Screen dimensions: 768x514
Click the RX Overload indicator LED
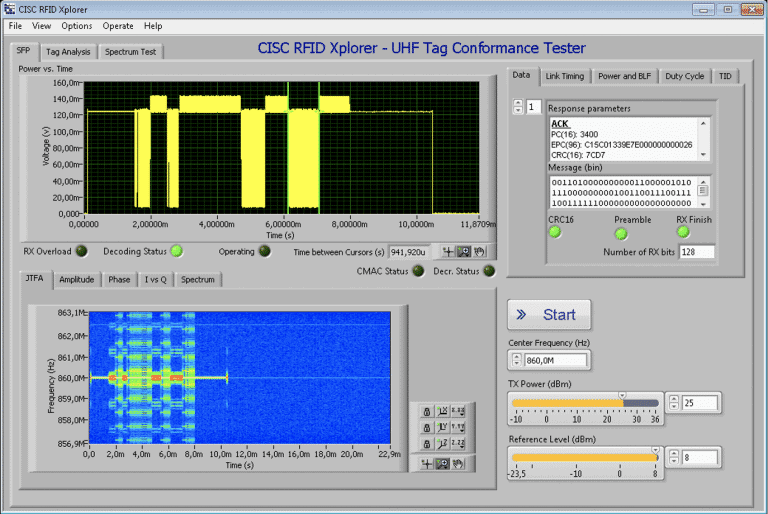point(81,251)
